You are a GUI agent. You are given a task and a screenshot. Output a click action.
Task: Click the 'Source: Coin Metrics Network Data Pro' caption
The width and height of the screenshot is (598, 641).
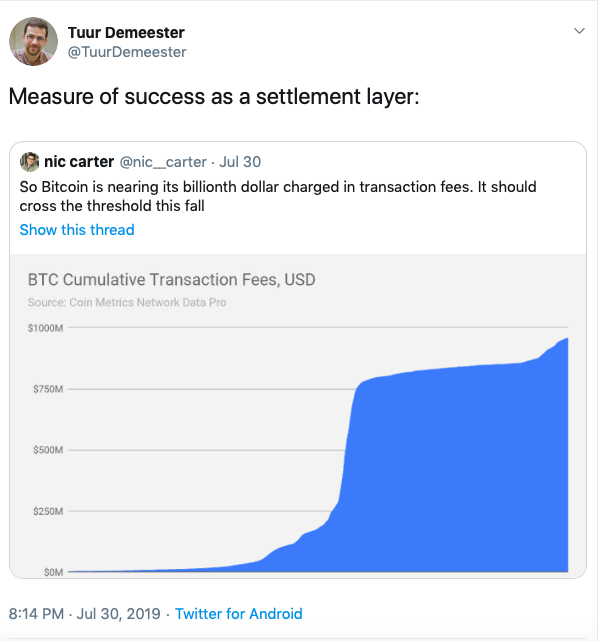pos(127,302)
